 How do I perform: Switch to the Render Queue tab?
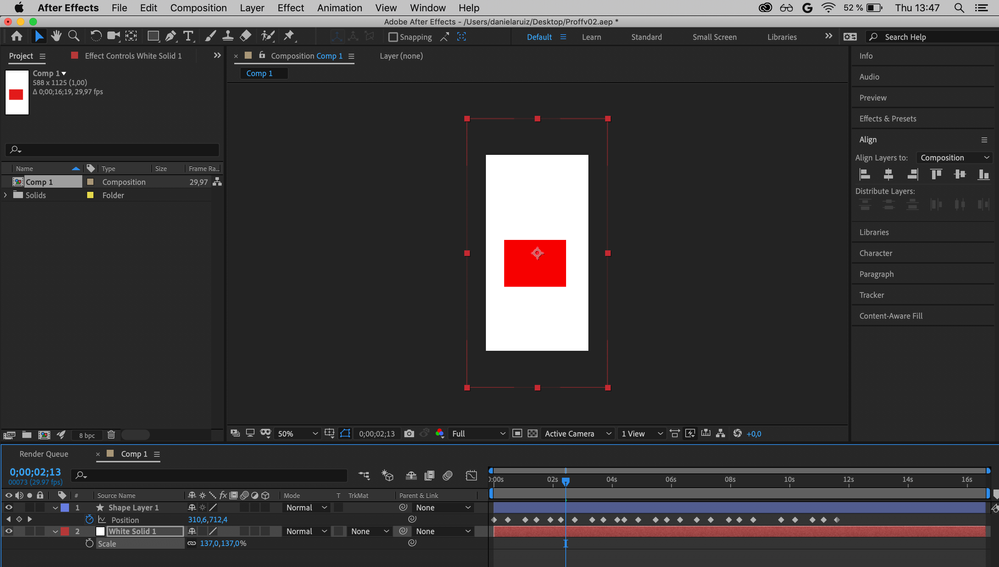tap(44, 454)
